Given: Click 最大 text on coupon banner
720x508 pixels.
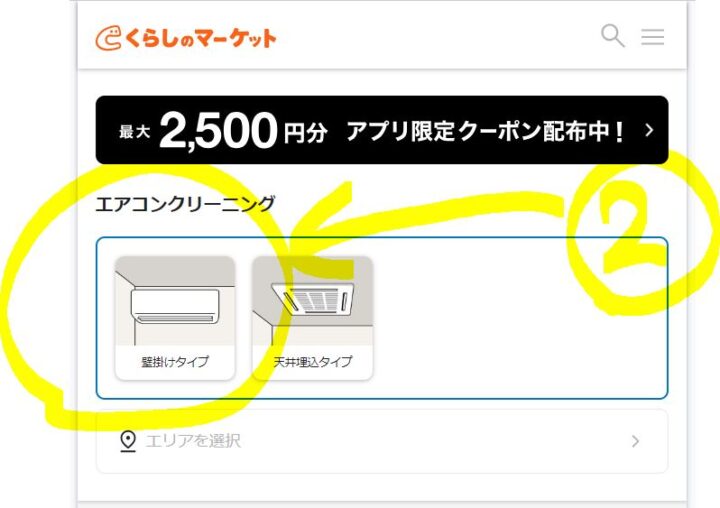Looking at the screenshot, I should point(135,132).
